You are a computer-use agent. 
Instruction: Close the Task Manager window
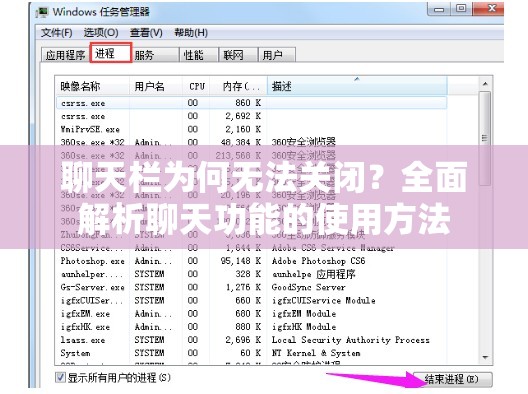[x=488, y=8]
